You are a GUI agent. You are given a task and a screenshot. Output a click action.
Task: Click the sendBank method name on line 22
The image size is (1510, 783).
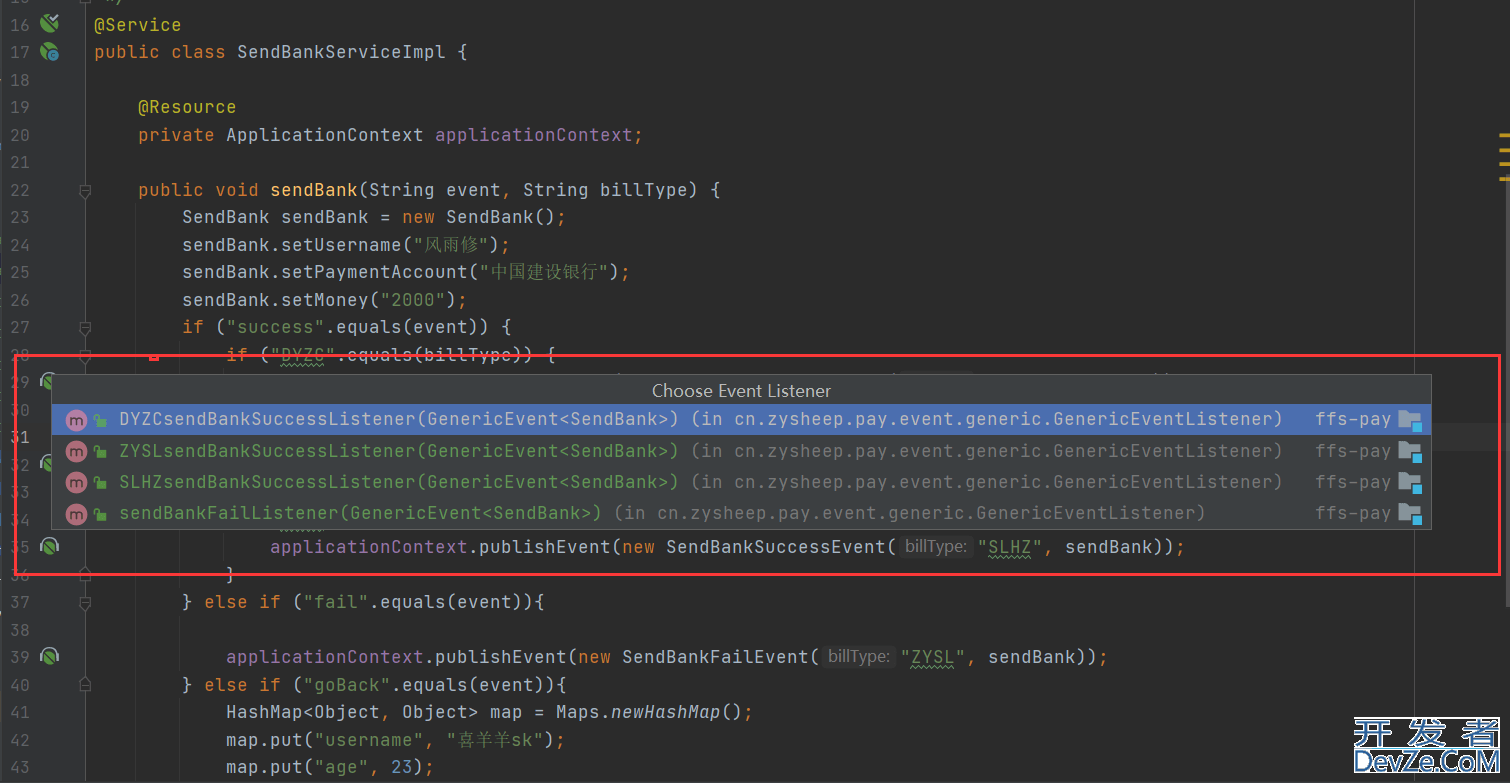(x=314, y=190)
